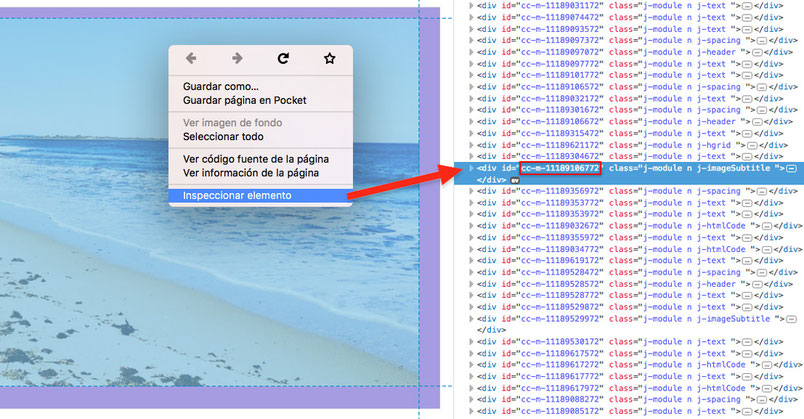Open Ver código fuente de la página
Image resolution: width=804 pixels, height=419 pixels.
pos(256,159)
